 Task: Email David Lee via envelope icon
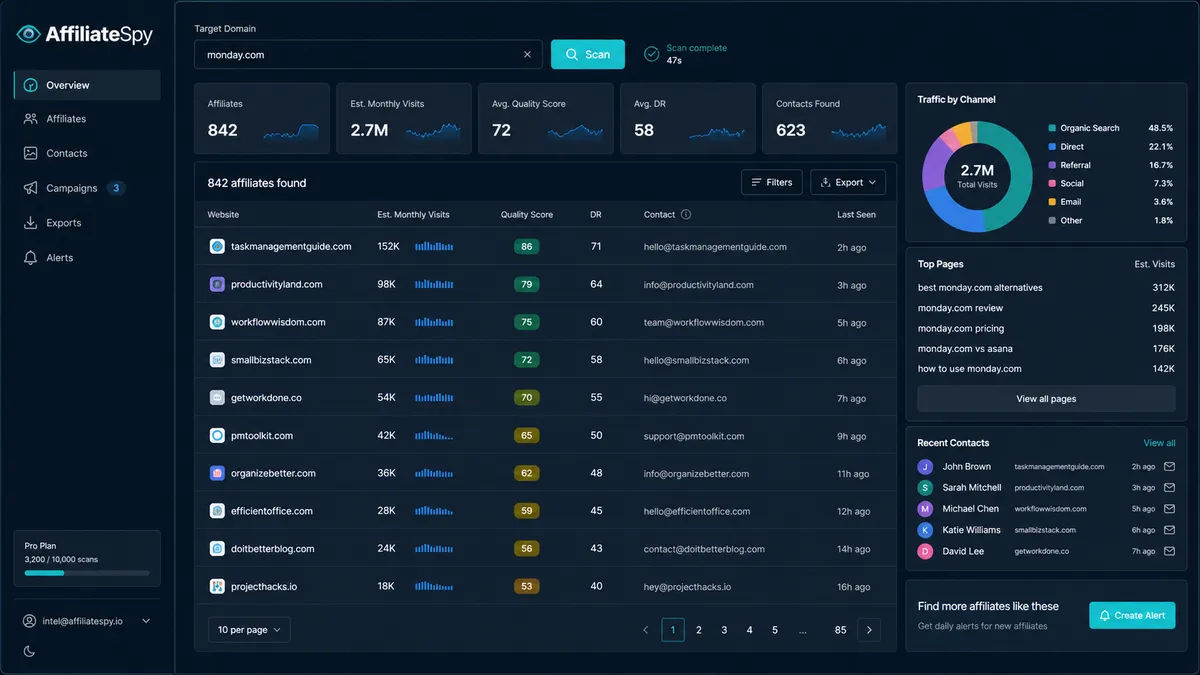[x=1169, y=551]
